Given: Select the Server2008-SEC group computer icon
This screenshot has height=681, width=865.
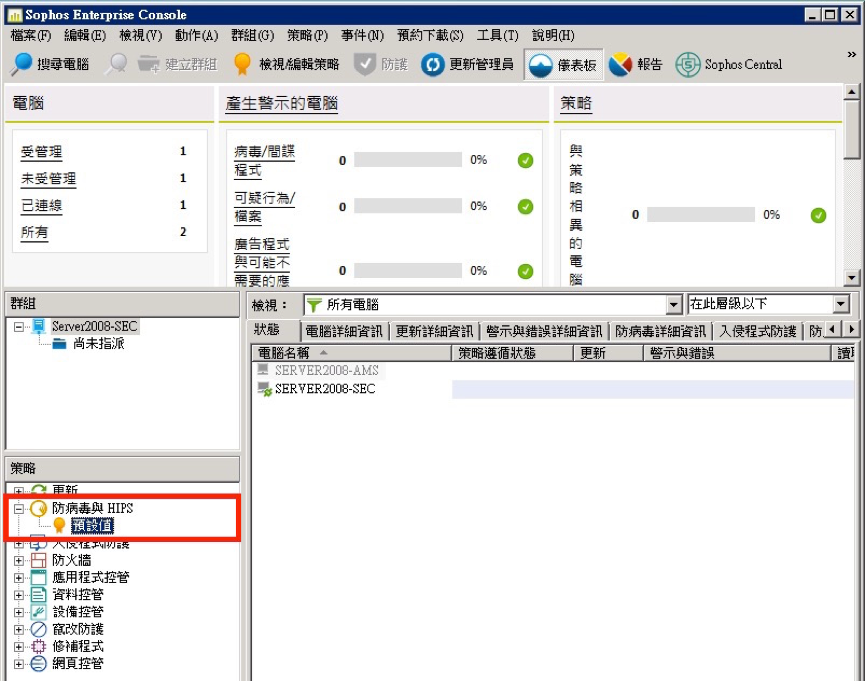Looking at the screenshot, I should [x=39, y=326].
